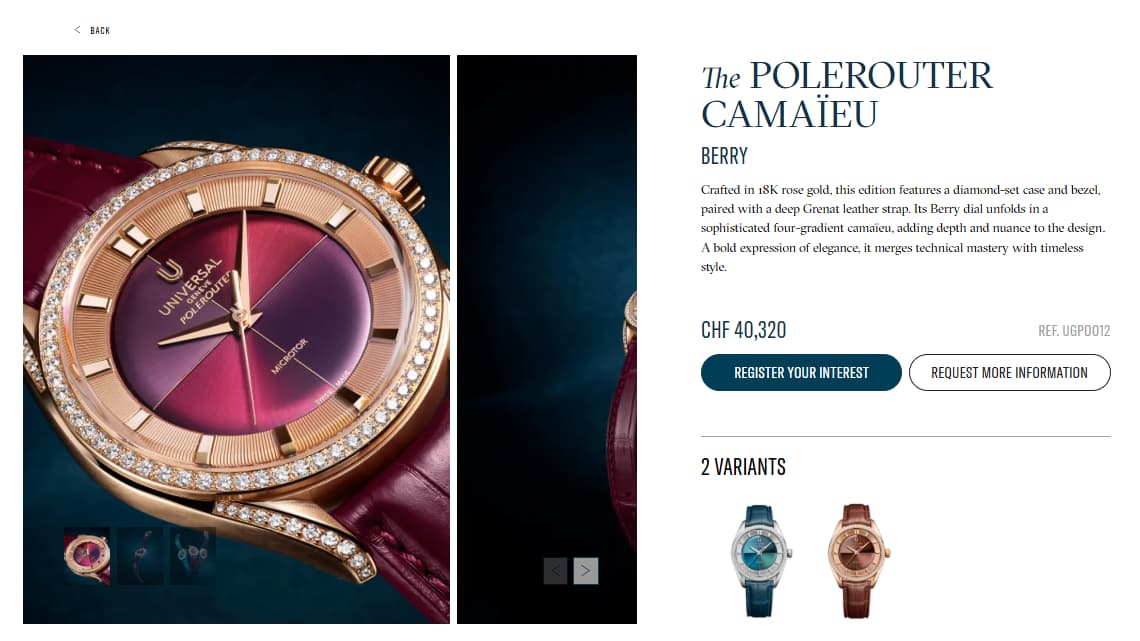Open the large berry dial watch image
Screen dimensions: 1140x641
pos(236,339)
